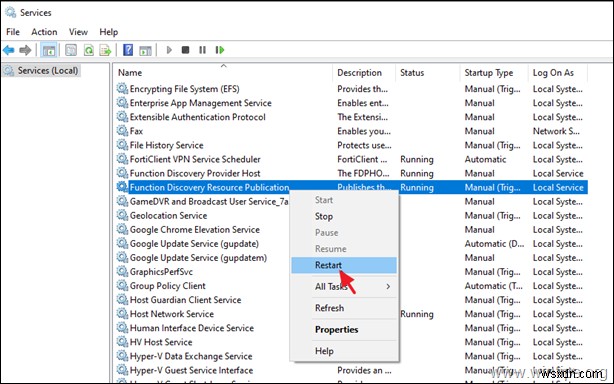This screenshot has width=614, height=384.
Task: Click the gear icon beside HV Host Service
Action: pyautogui.click(x=122, y=342)
